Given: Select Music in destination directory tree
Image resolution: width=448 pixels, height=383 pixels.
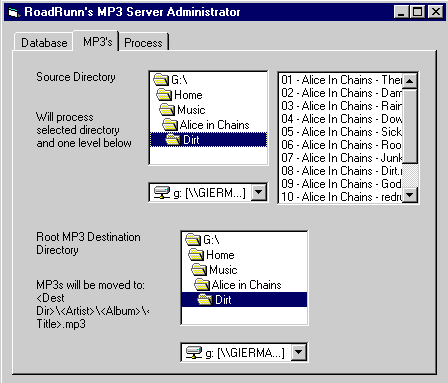Looking at the screenshot, I should [x=223, y=270].
